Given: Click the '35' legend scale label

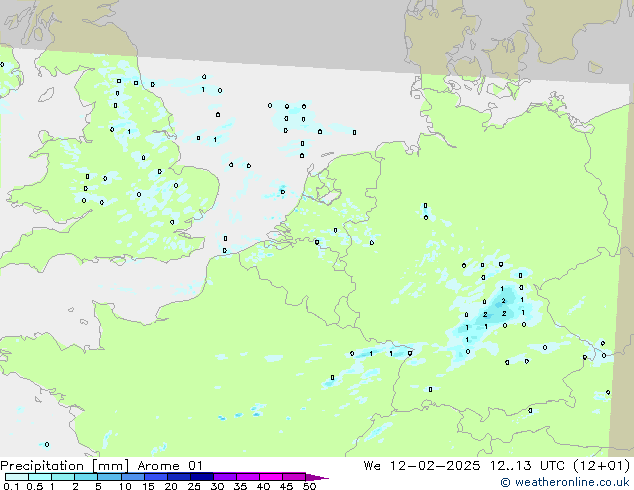Looking at the screenshot, I should (x=240, y=486).
